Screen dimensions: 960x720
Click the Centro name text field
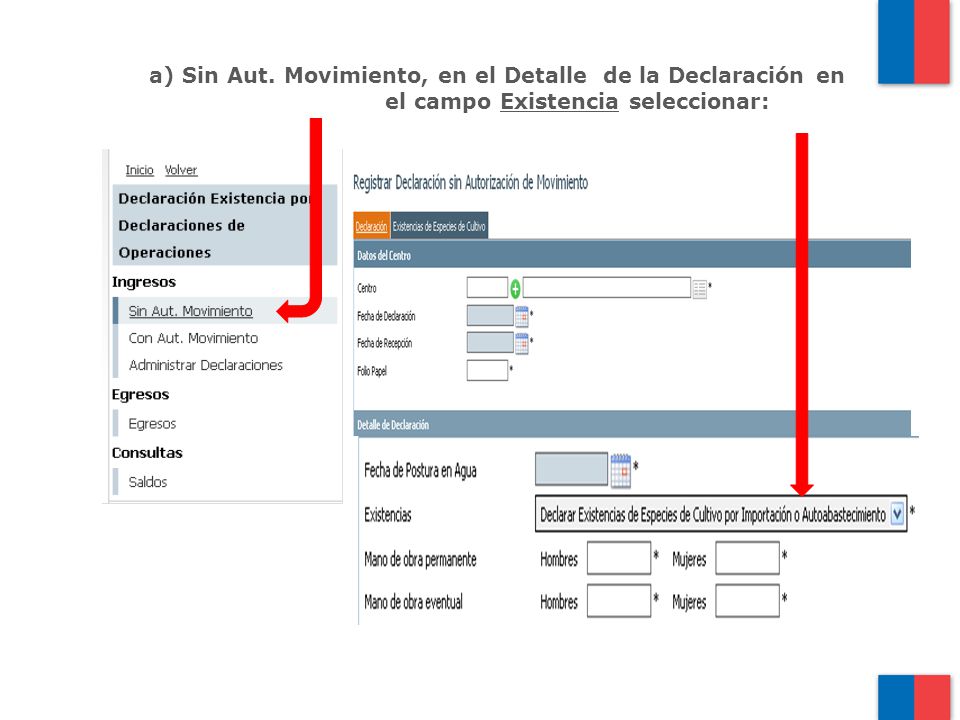tap(607, 288)
